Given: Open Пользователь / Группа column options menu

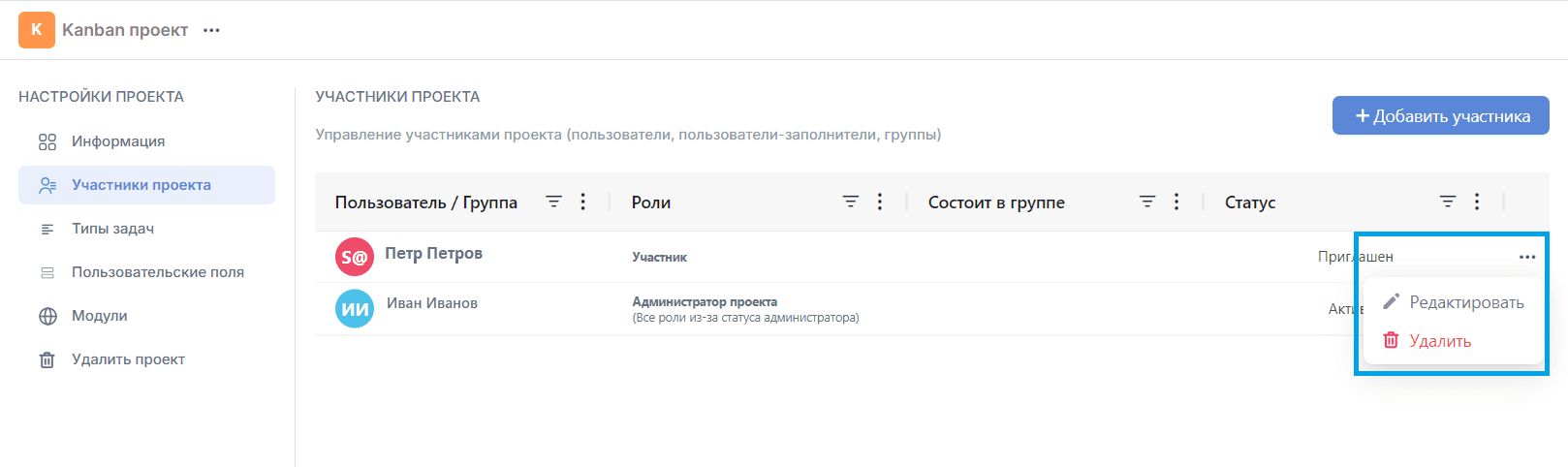Looking at the screenshot, I should 582,202.
